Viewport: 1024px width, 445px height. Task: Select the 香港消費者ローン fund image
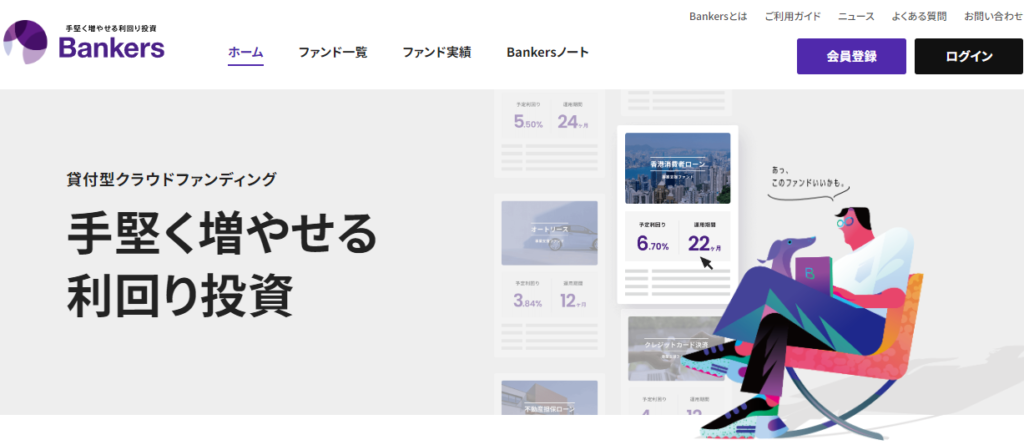677,169
